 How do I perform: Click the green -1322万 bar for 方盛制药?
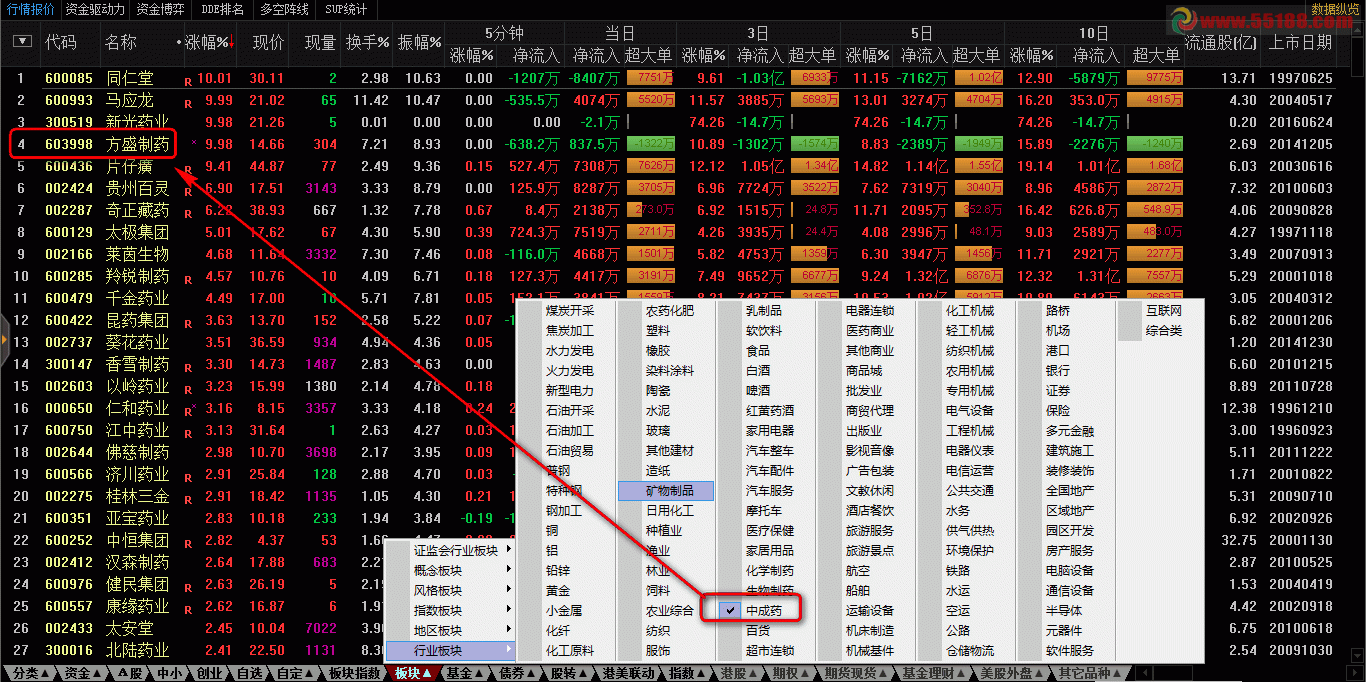pos(650,144)
